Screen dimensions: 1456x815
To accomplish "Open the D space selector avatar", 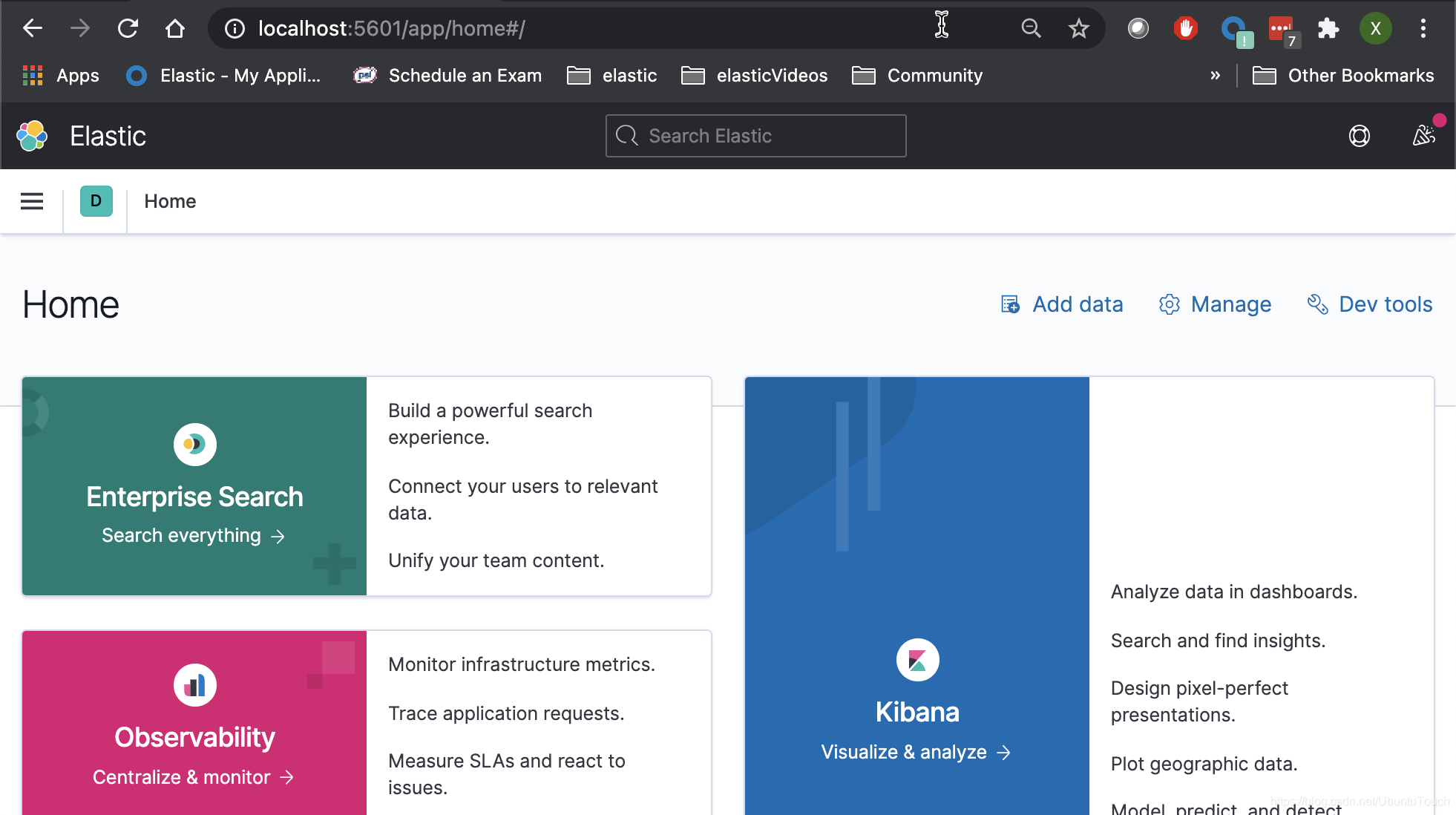I will pyautogui.click(x=96, y=201).
